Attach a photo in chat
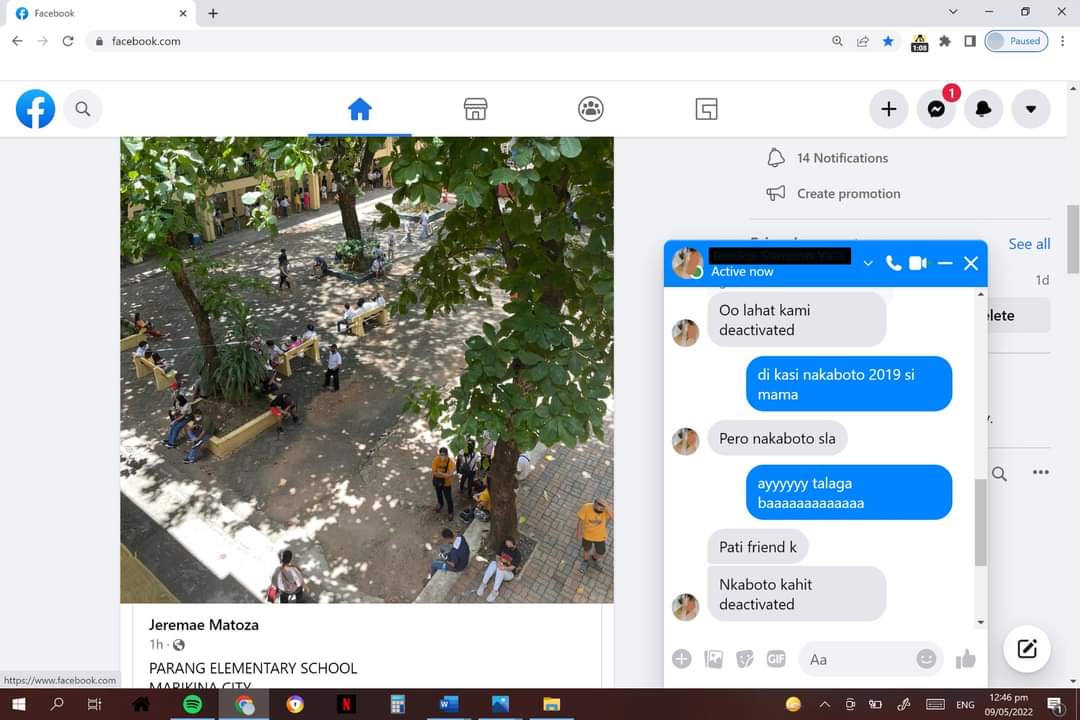The width and height of the screenshot is (1080, 720). coord(714,659)
